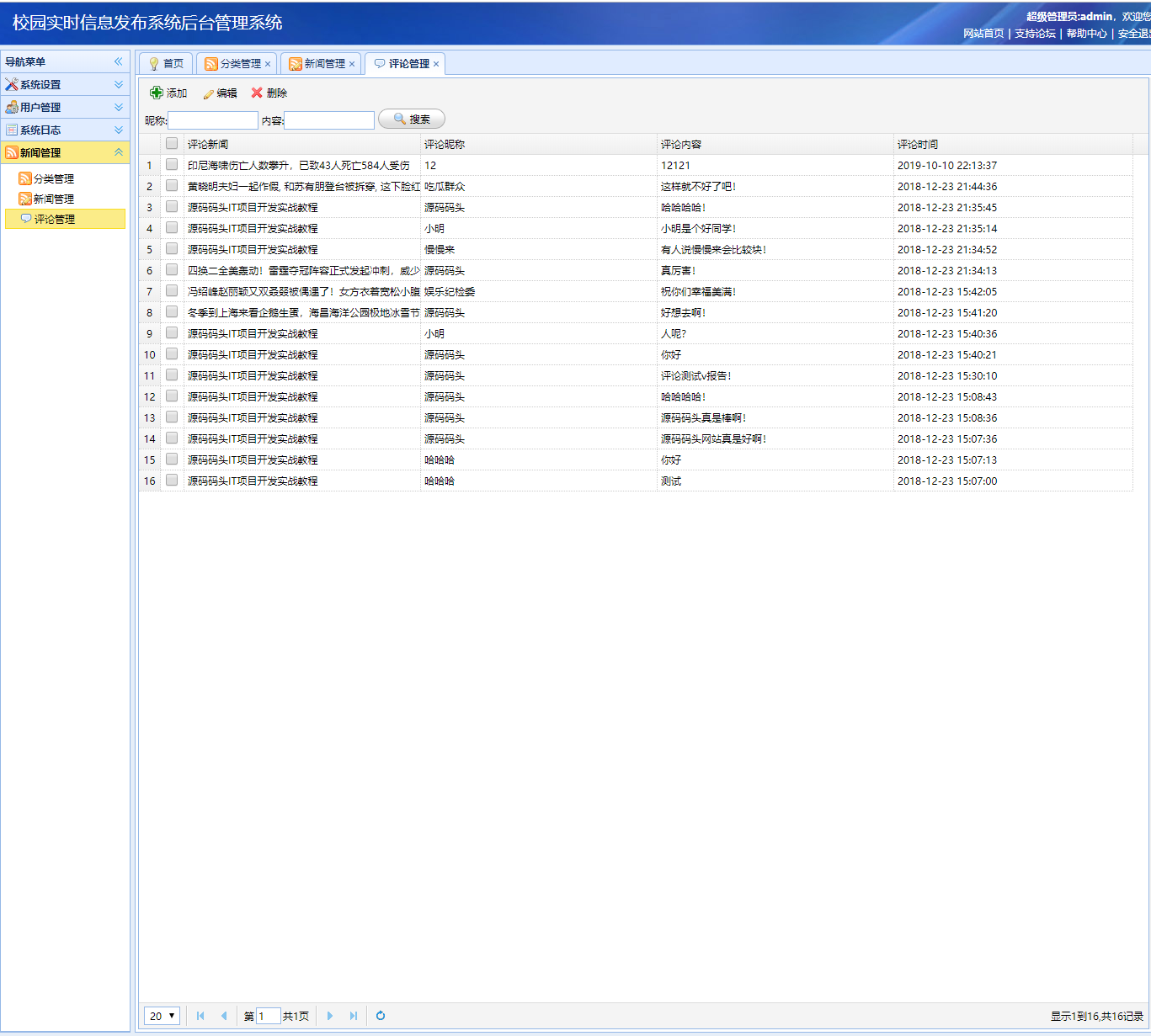Image resolution: width=1151 pixels, height=1036 pixels.
Task: Click the user icon beside 用户管理
Action: tap(12, 107)
